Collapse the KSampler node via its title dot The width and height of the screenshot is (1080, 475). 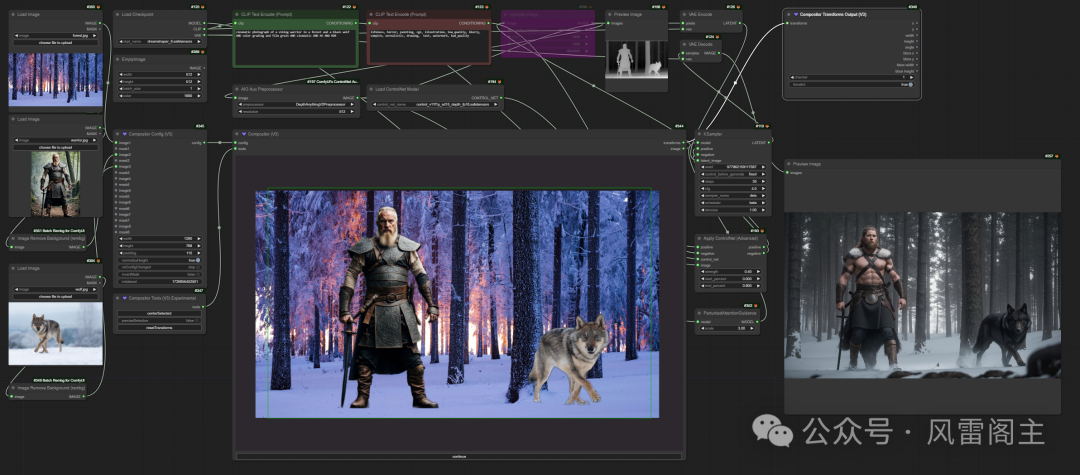pos(698,134)
